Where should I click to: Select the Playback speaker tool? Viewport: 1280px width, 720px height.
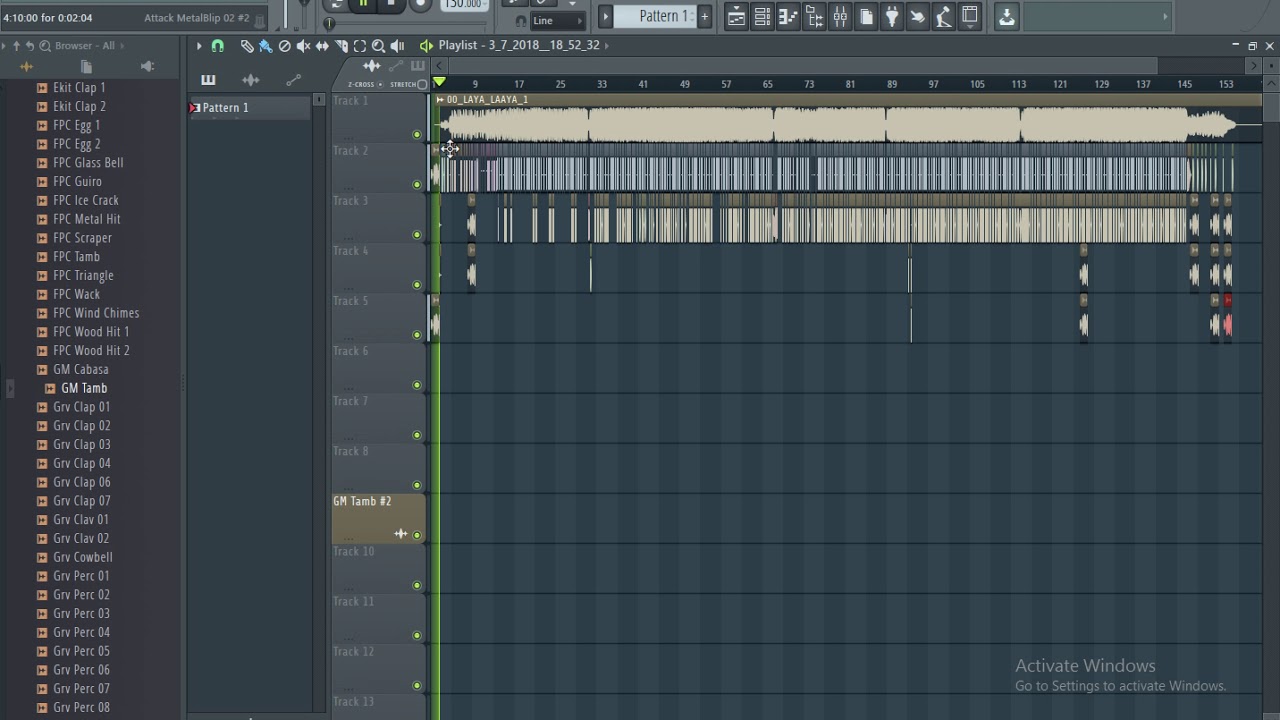[x=397, y=45]
